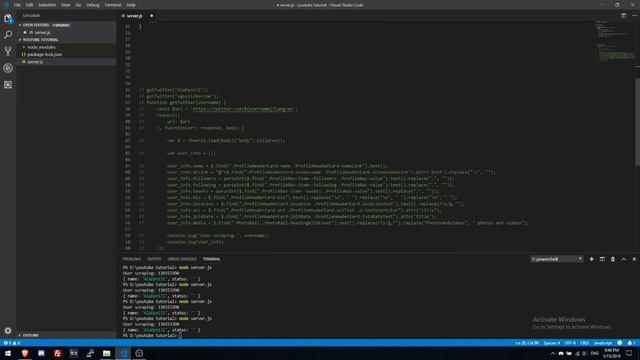640x360 pixels.
Task: Switch to the Problems panel tab
Action: point(131,259)
